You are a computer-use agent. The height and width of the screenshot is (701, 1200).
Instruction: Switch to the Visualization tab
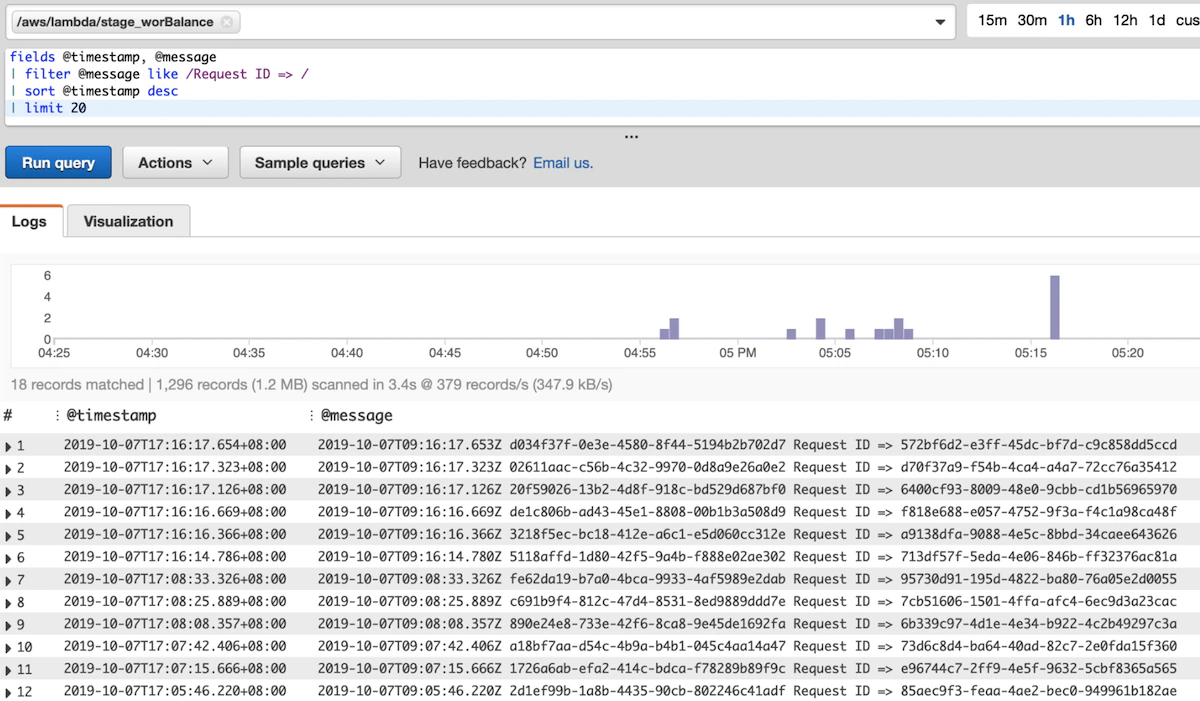tap(127, 220)
